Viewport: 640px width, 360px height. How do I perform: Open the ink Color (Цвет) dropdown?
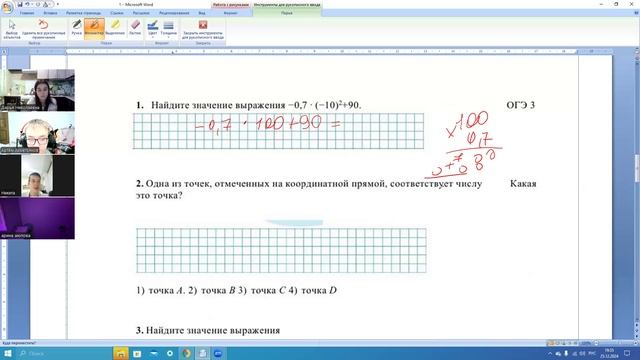[153, 29]
